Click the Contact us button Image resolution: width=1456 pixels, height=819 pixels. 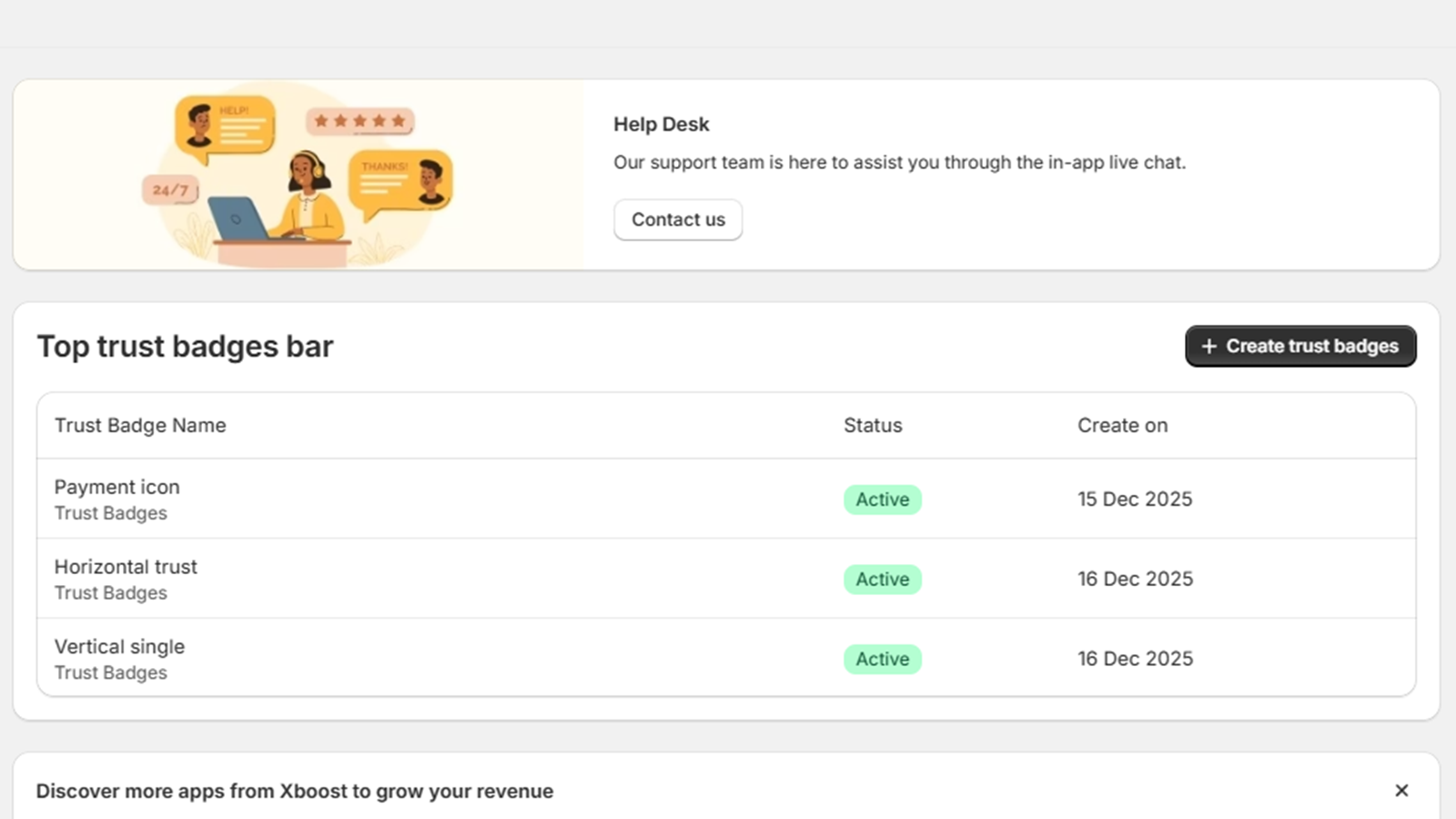click(x=678, y=219)
